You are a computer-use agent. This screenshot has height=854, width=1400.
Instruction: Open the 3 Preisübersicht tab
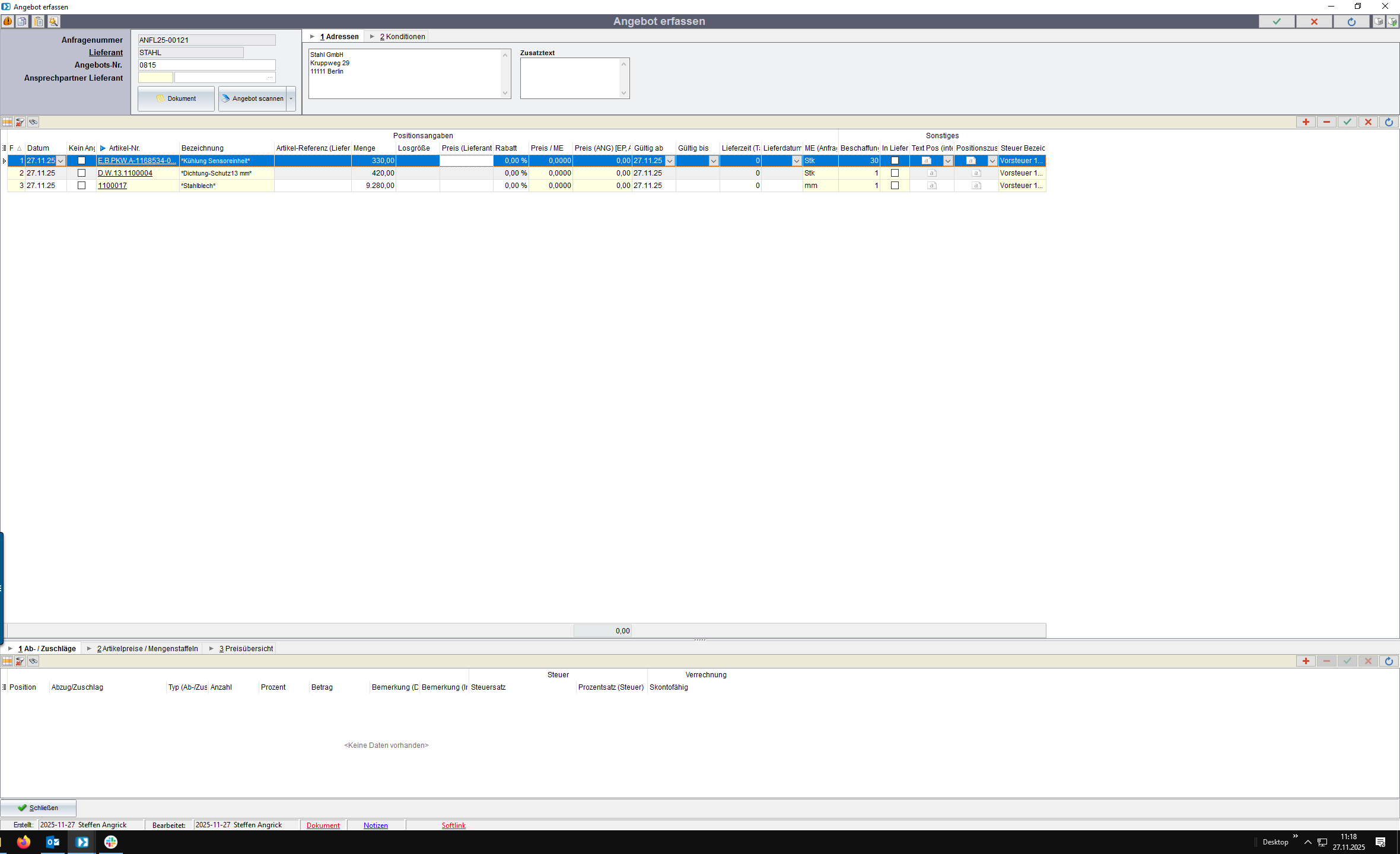coord(246,649)
